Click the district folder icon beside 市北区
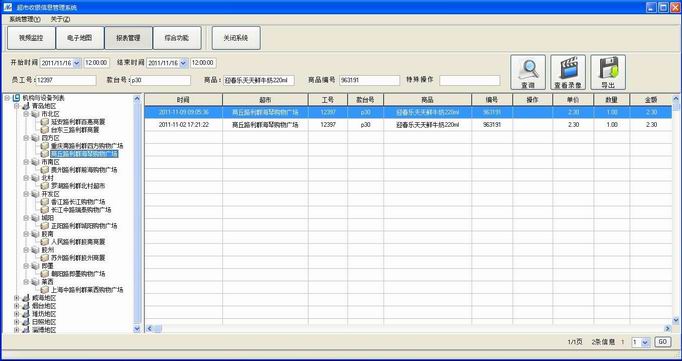682x361 pixels. click(x=35, y=114)
